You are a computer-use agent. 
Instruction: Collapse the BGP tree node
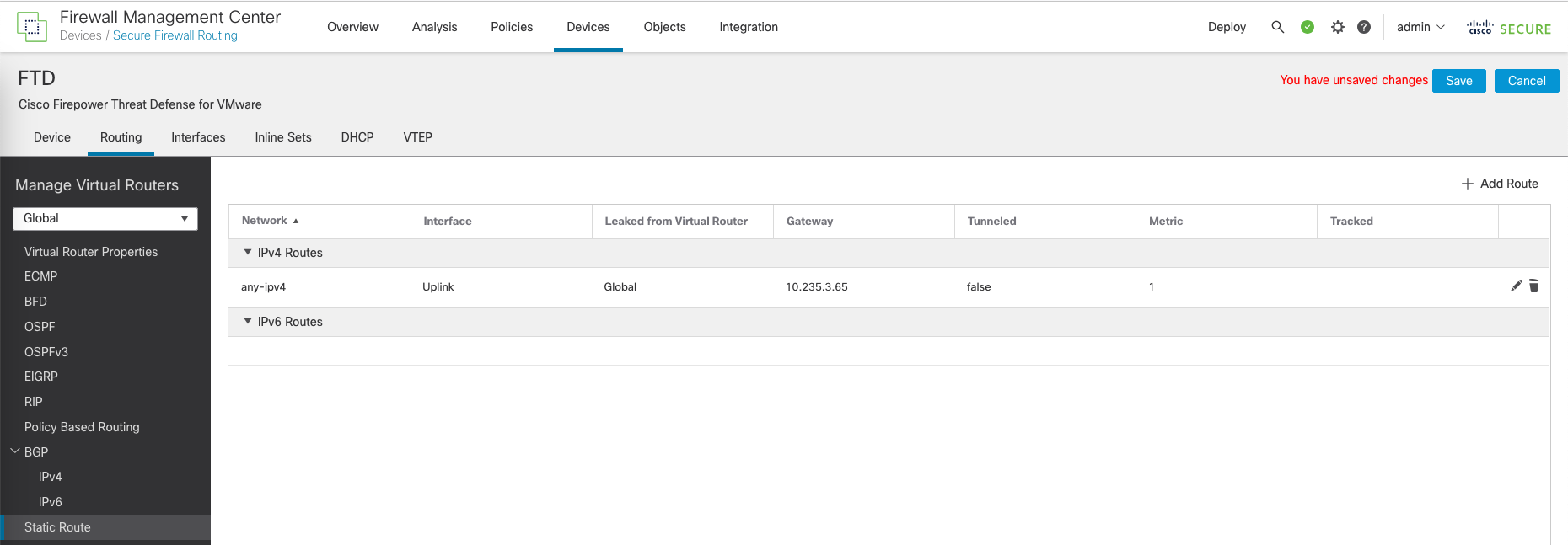tap(15, 451)
